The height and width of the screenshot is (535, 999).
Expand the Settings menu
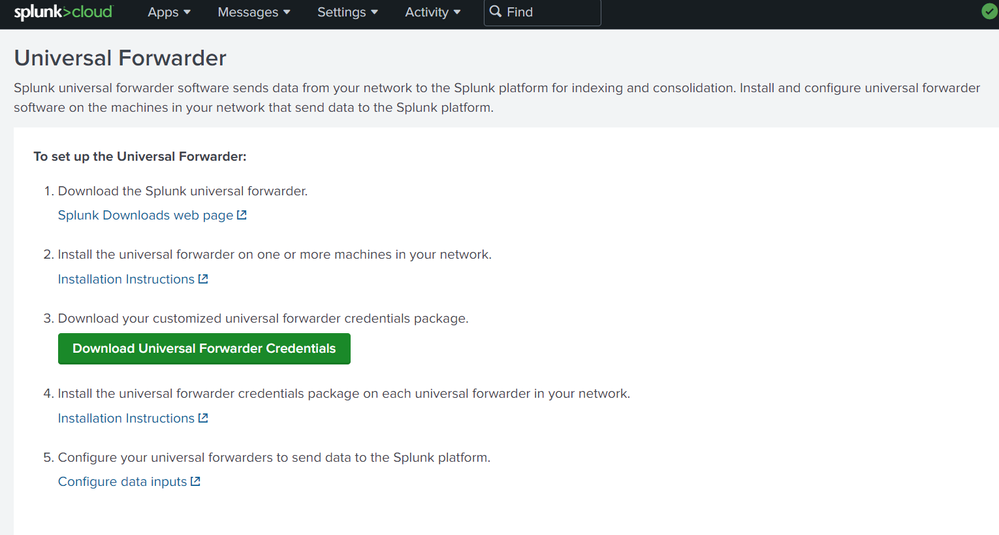tap(347, 12)
